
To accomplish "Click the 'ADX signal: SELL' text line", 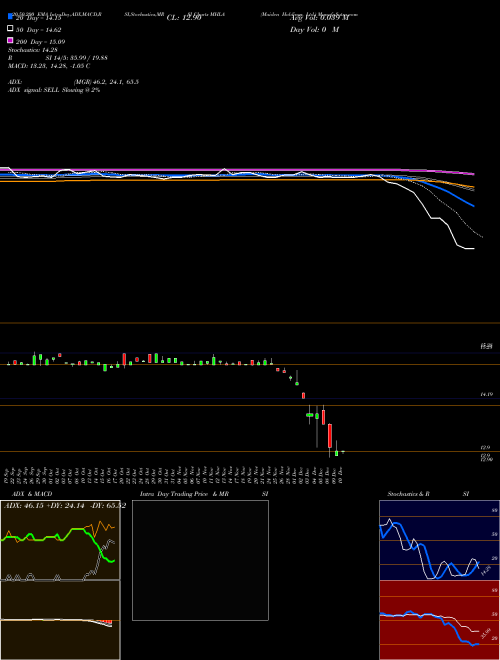I will click(54, 90).
